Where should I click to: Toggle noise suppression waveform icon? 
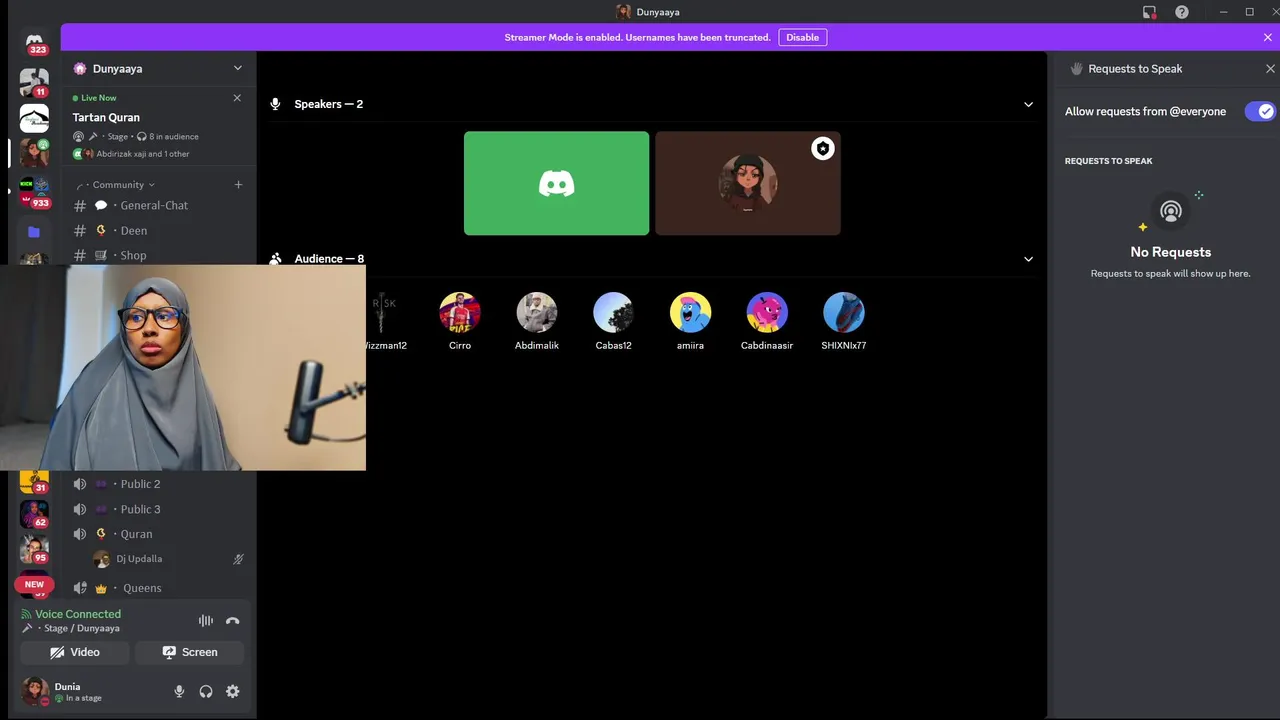pyautogui.click(x=206, y=621)
